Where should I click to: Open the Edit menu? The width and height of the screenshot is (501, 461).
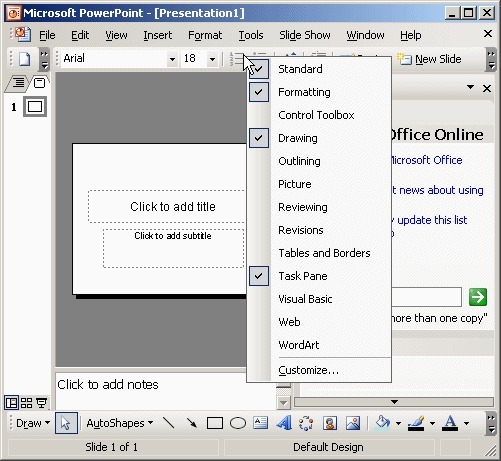click(x=80, y=35)
